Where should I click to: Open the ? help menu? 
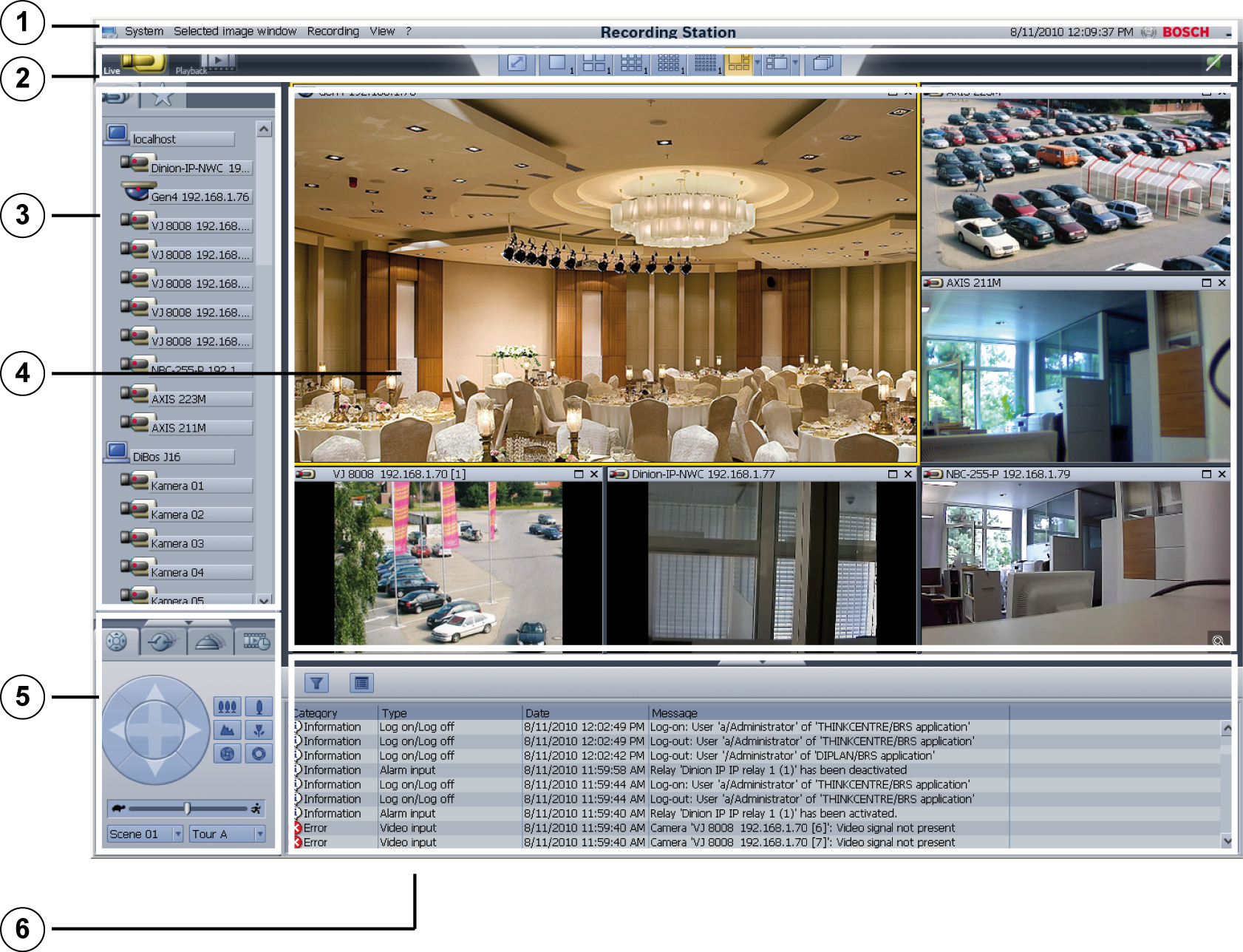[x=408, y=31]
